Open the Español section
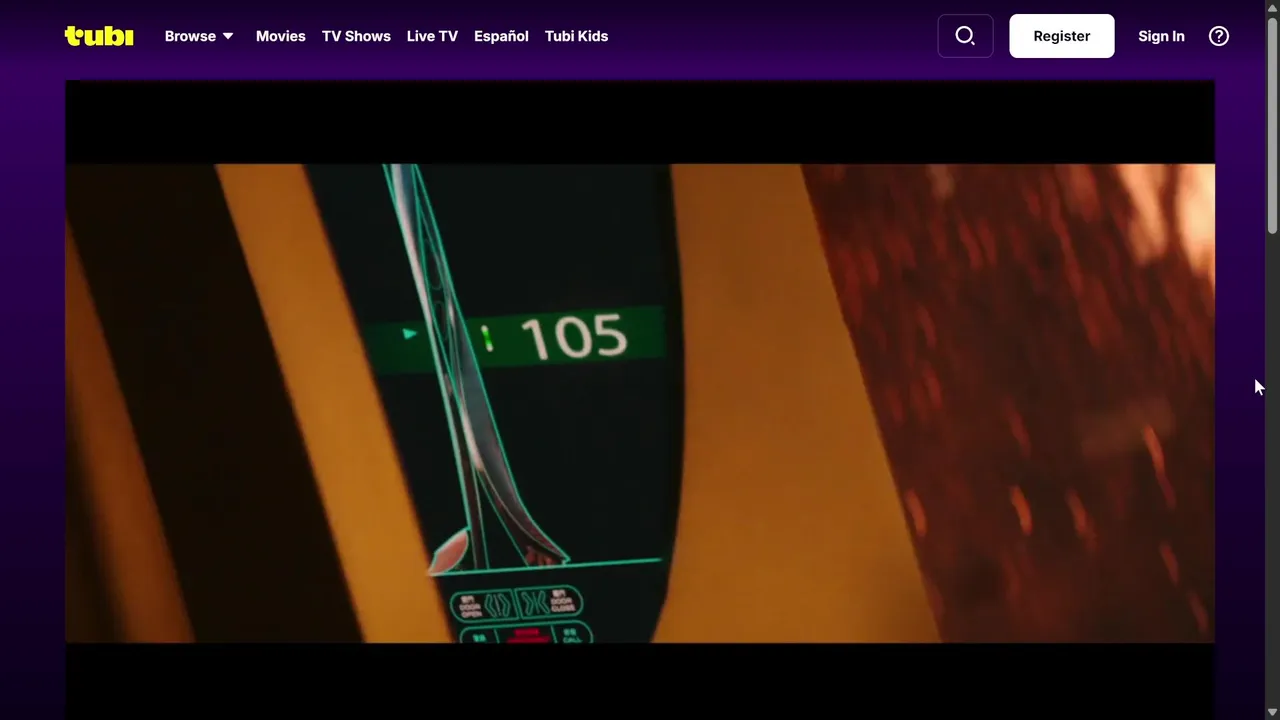Screen dimensions: 1280x720 (501, 36)
